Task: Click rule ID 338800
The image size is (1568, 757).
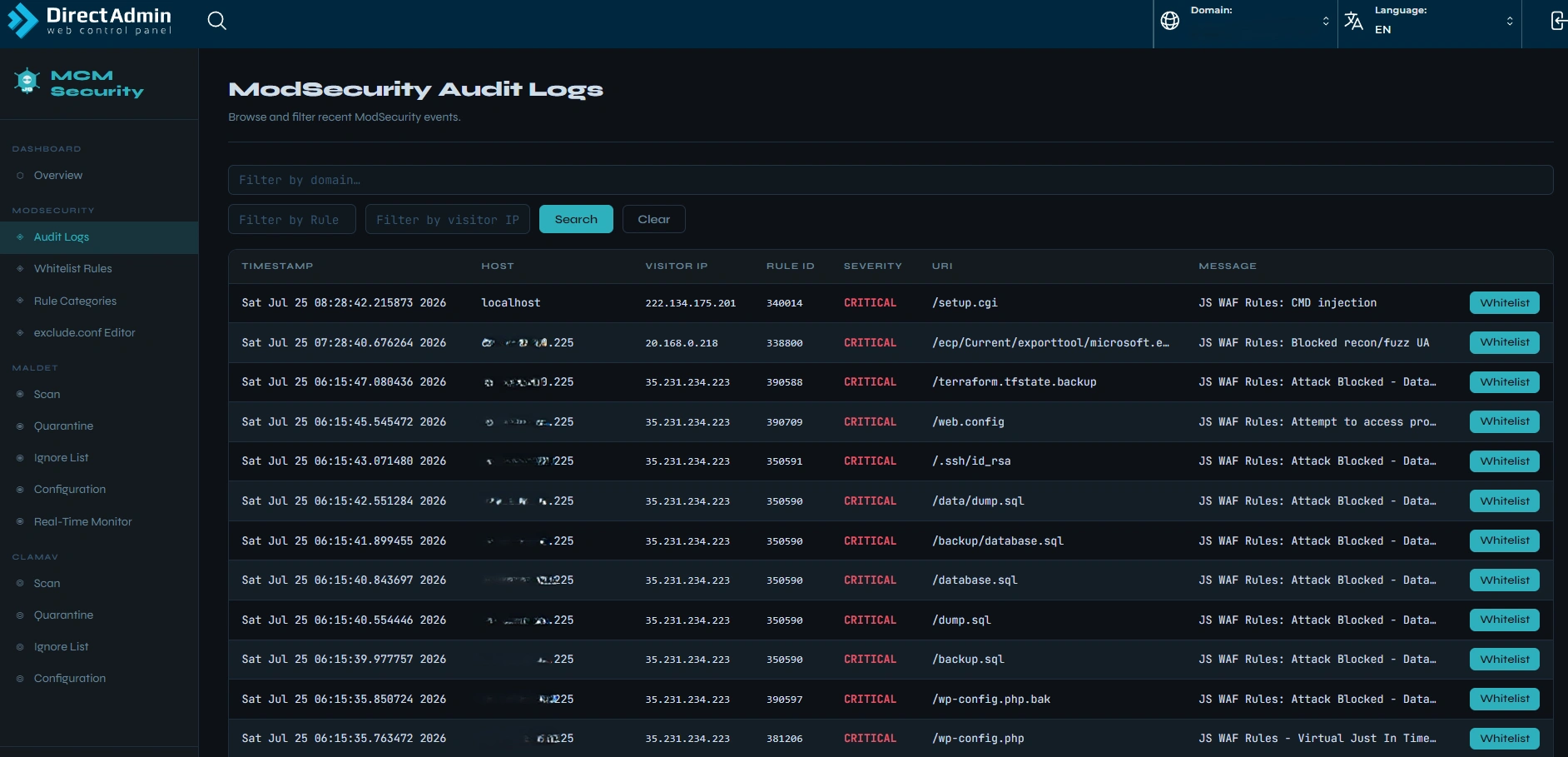Action: (x=785, y=343)
